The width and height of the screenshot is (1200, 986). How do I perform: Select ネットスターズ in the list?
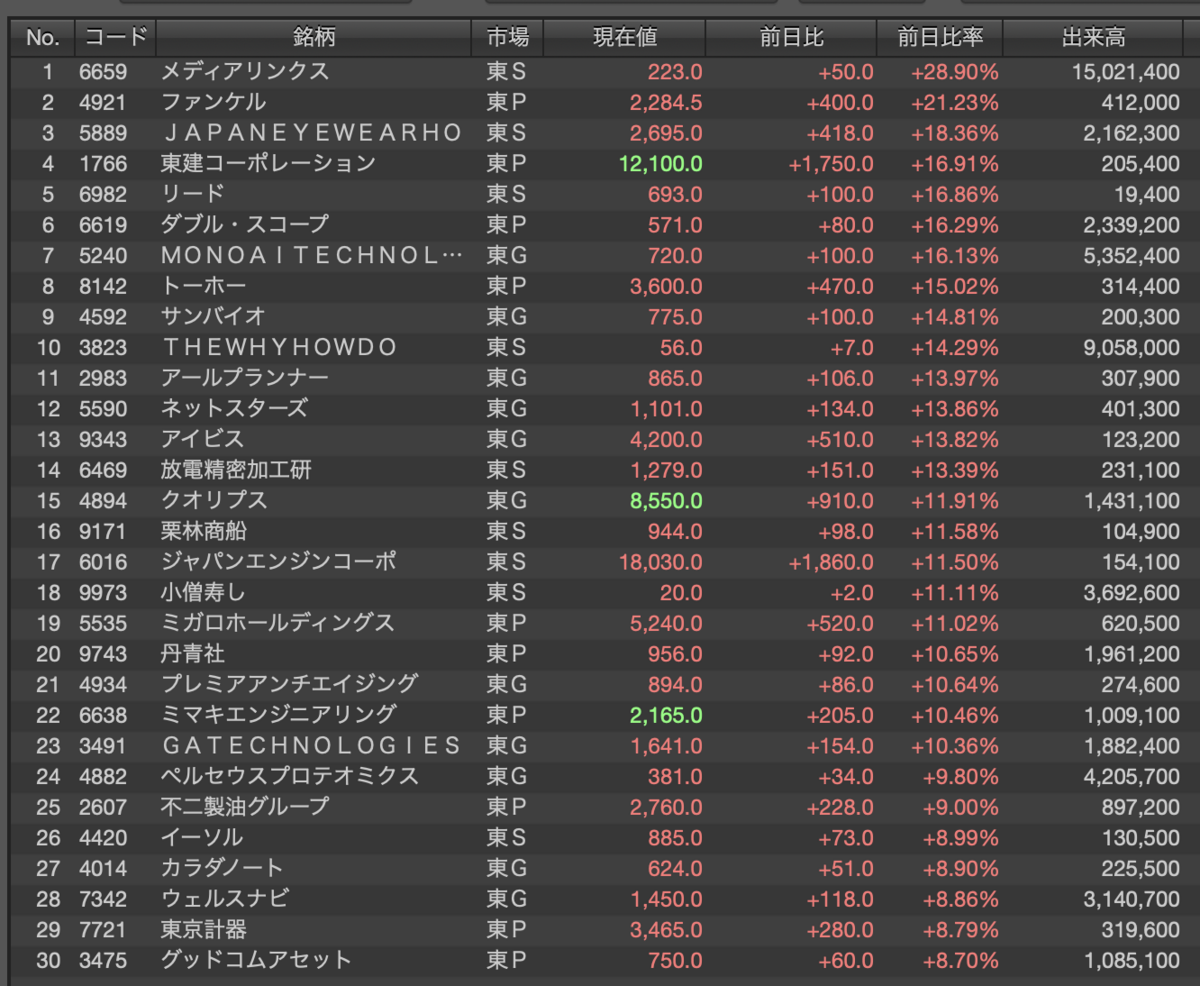pyautogui.click(x=234, y=408)
